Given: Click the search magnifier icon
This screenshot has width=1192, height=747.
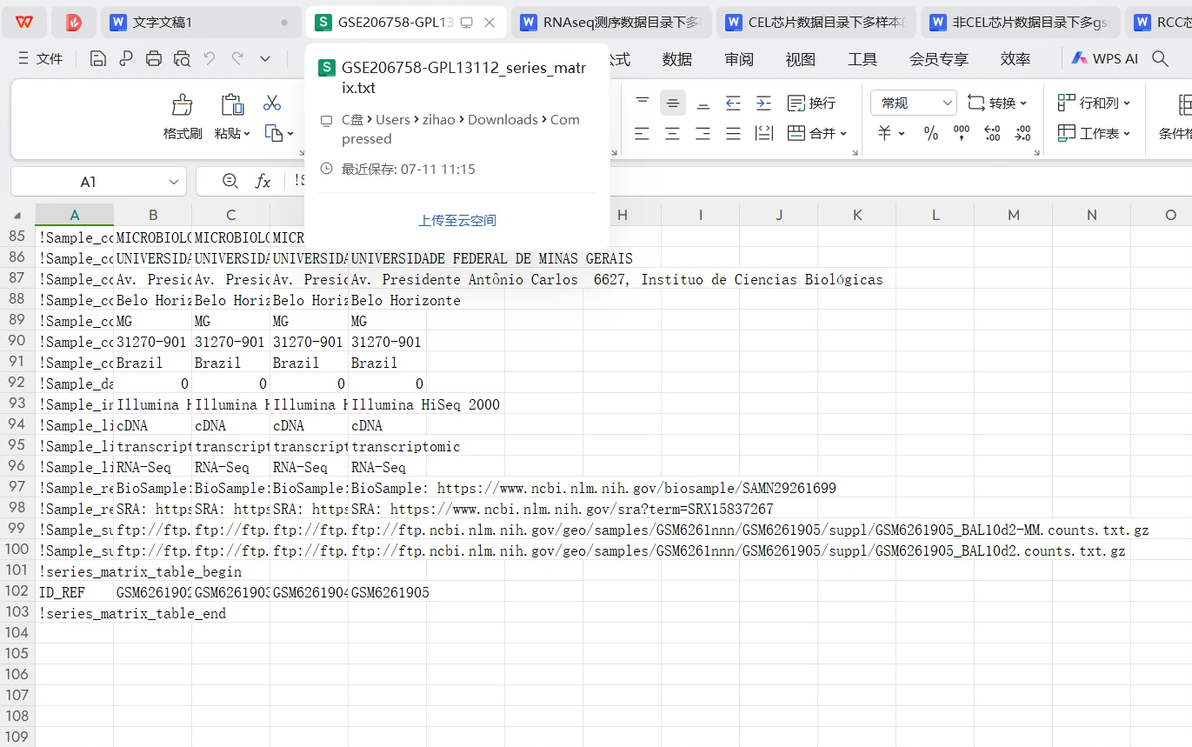Looking at the screenshot, I should click(1160, 59).
